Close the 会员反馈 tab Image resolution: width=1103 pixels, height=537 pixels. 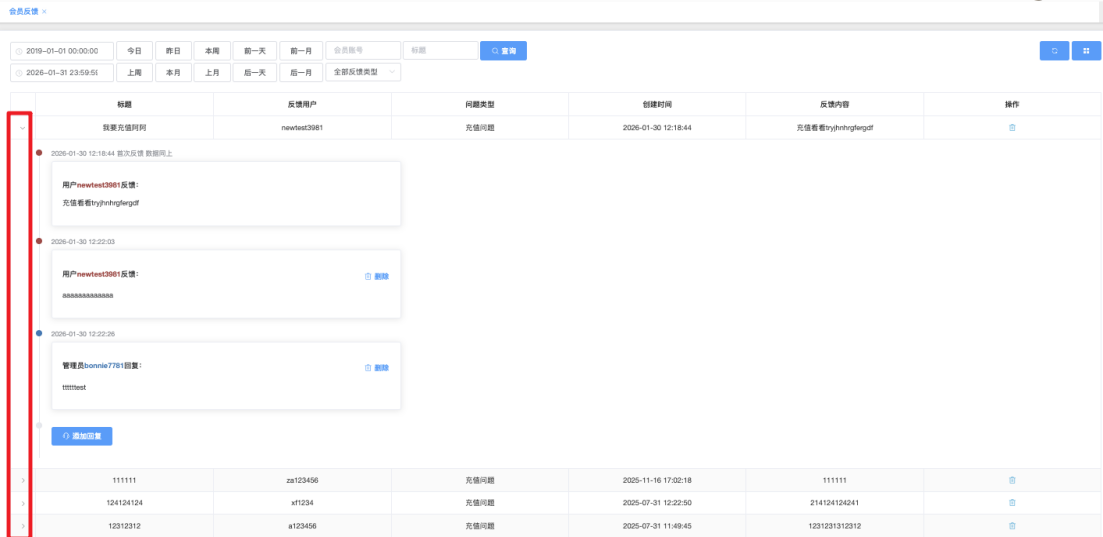pos(44,11)
